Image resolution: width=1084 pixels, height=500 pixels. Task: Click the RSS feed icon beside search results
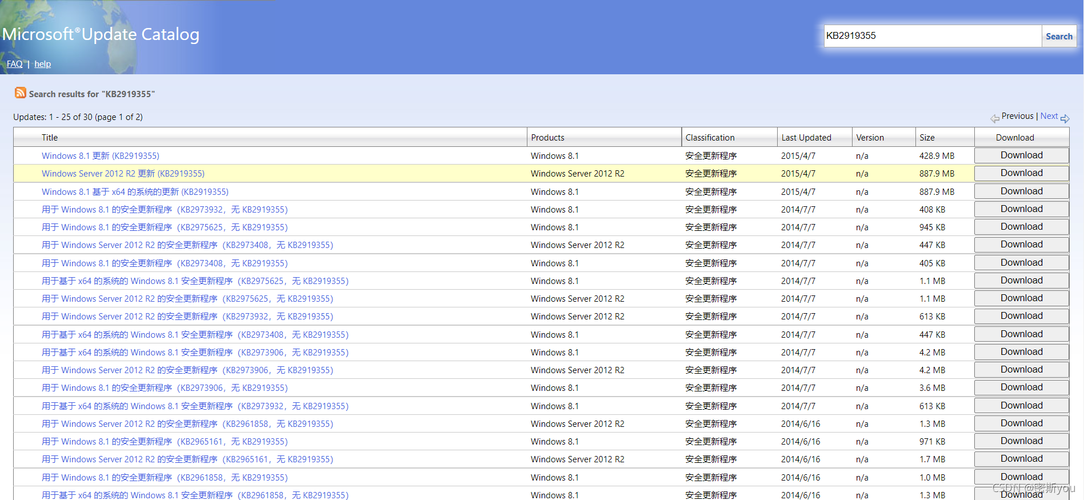click(20, 93)
